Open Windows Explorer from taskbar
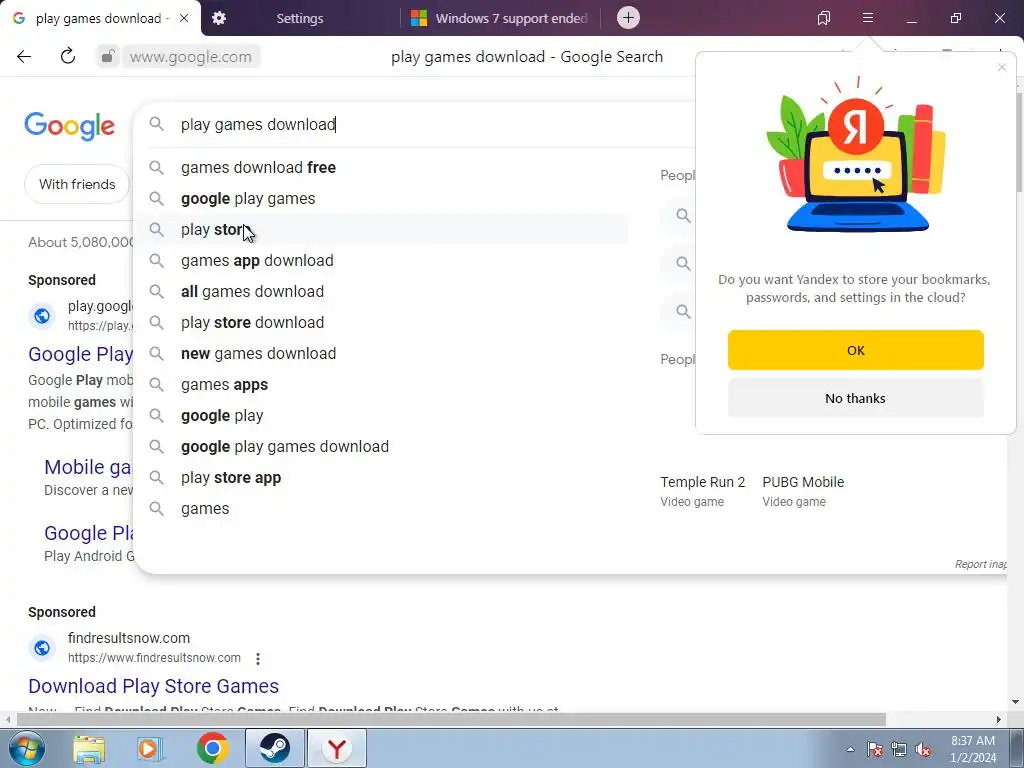Image resolution: width=1024 pixels, height=768 pixels. coord(89,749)
